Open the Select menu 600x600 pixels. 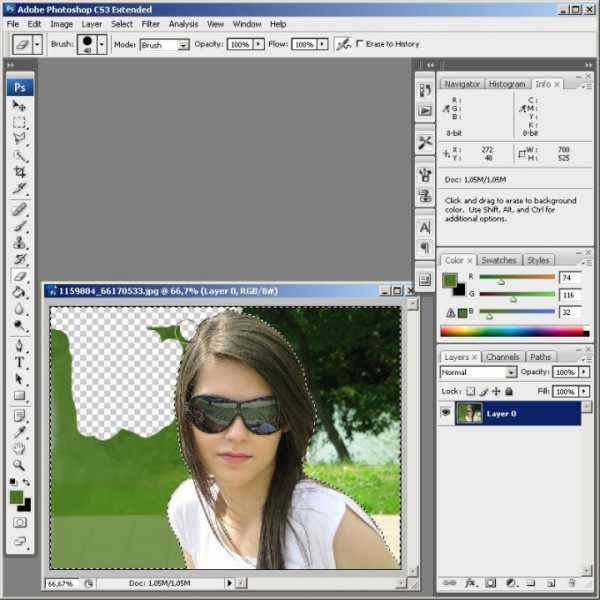(x=122, y=24)
